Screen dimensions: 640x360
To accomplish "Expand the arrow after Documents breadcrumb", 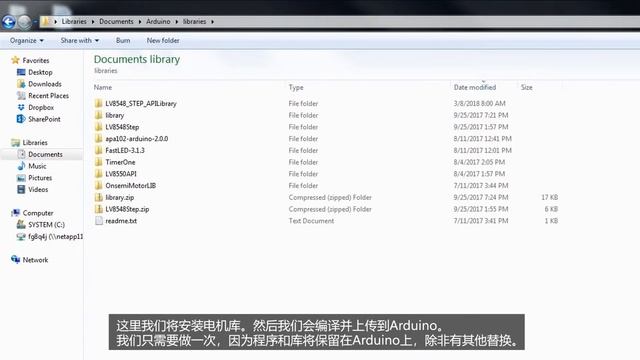I will click(140, 22).
